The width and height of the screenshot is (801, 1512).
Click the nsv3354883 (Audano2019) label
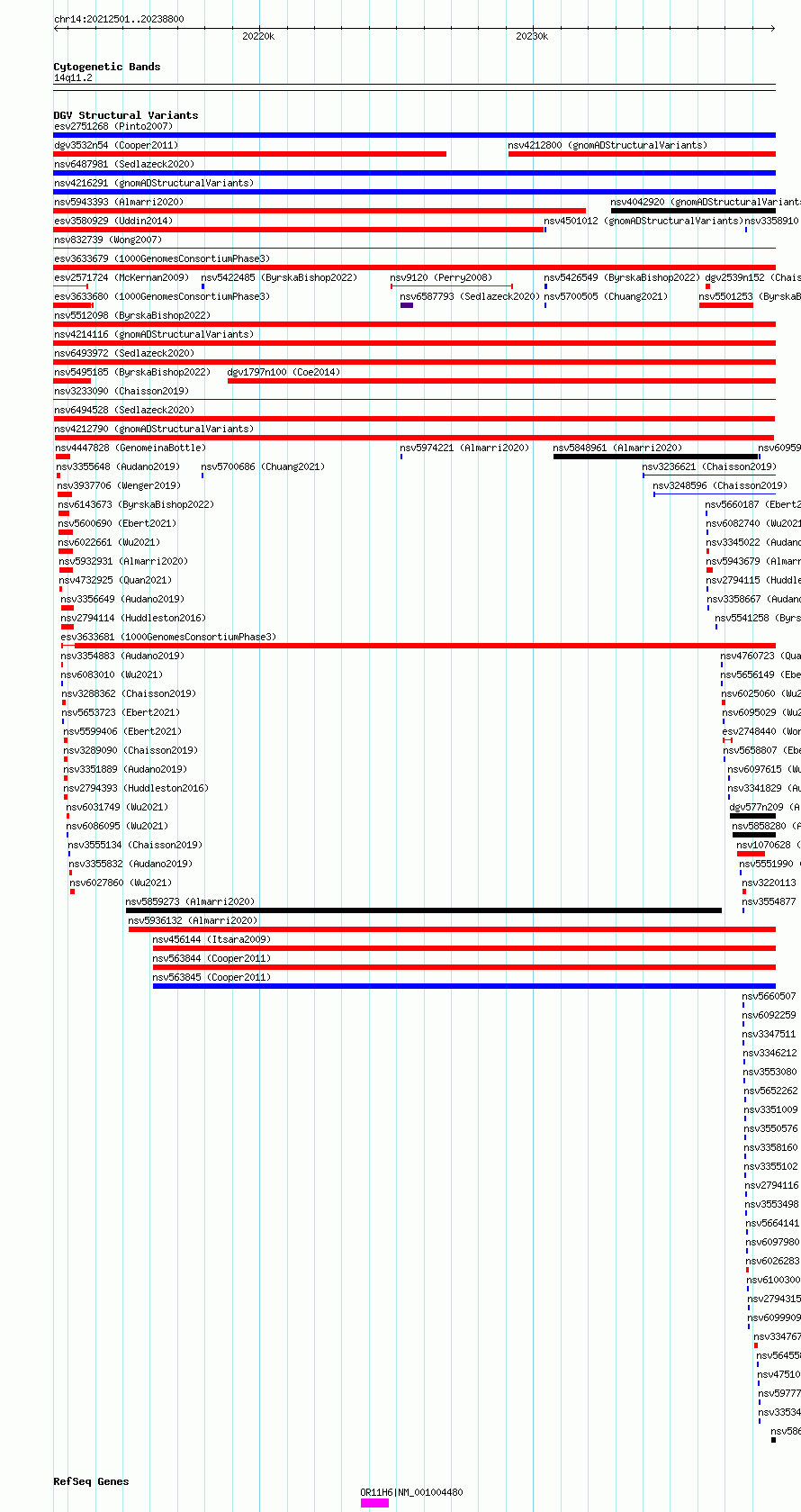pos(122,656)
